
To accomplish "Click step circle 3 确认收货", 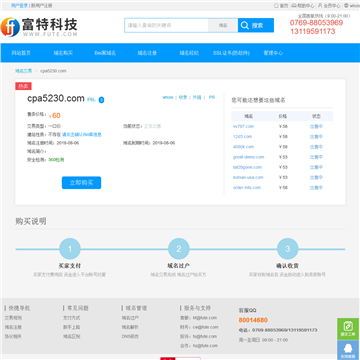I will (x=288, y=249).
